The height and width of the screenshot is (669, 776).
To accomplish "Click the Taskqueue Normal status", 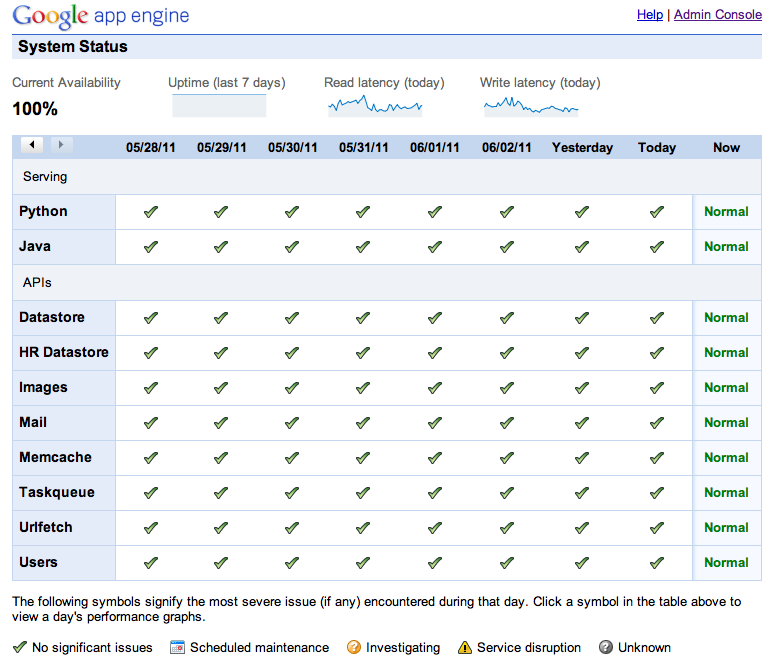I will tap(726, 493).
